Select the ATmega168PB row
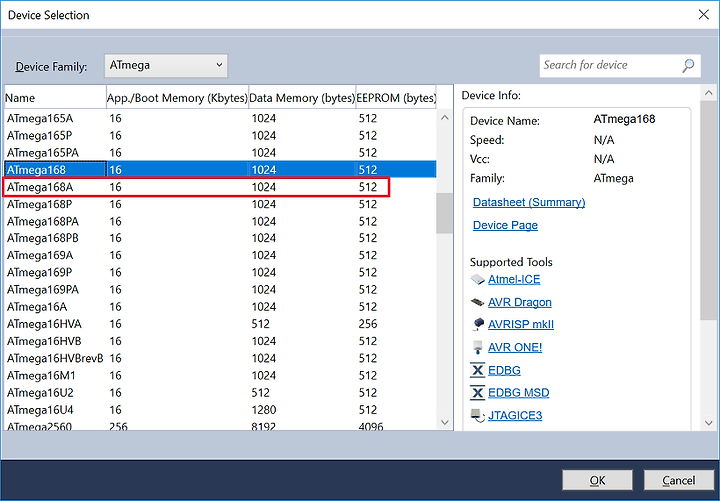 click(x=220, y=238)
